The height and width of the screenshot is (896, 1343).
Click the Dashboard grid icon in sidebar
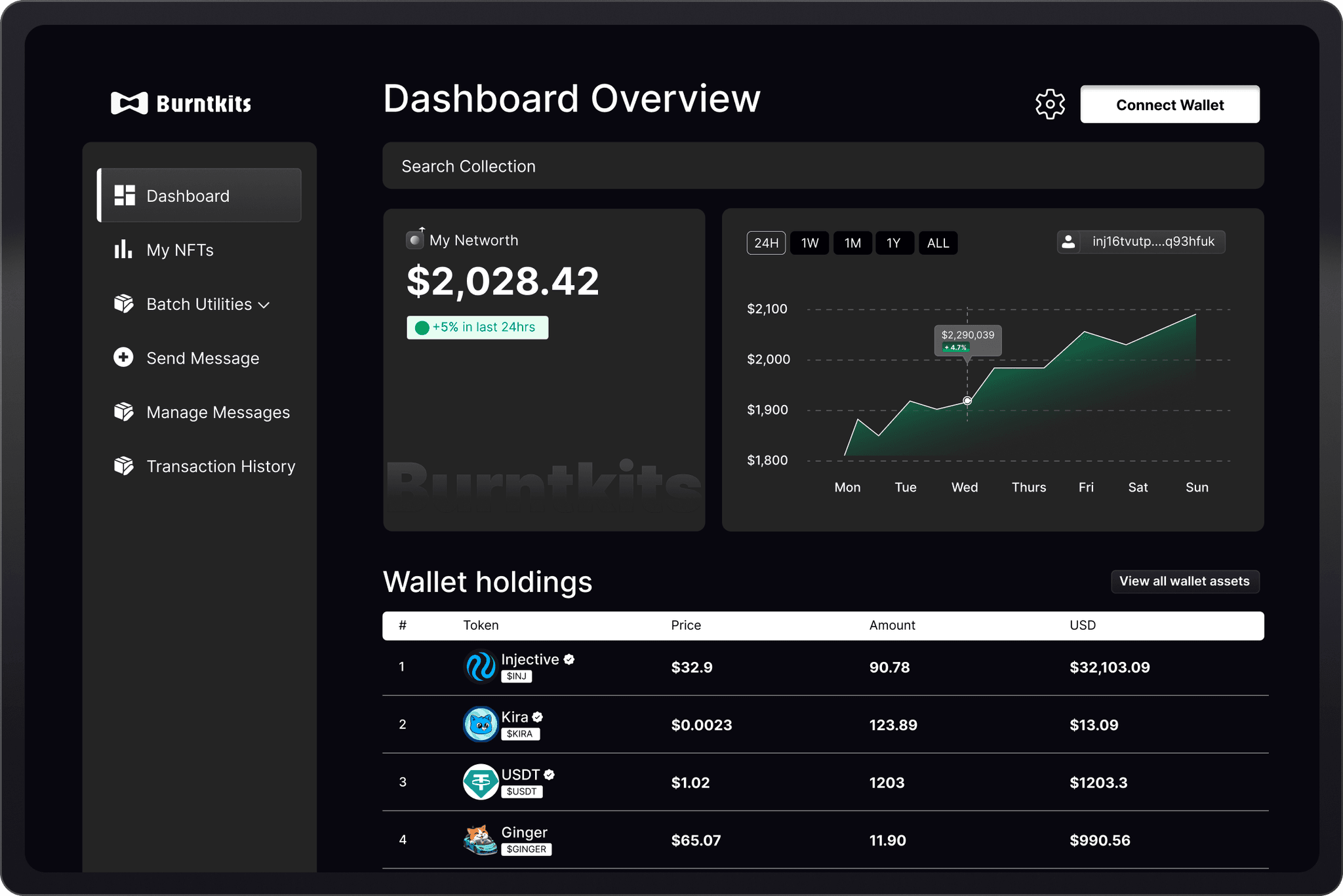tap(125, 195)
